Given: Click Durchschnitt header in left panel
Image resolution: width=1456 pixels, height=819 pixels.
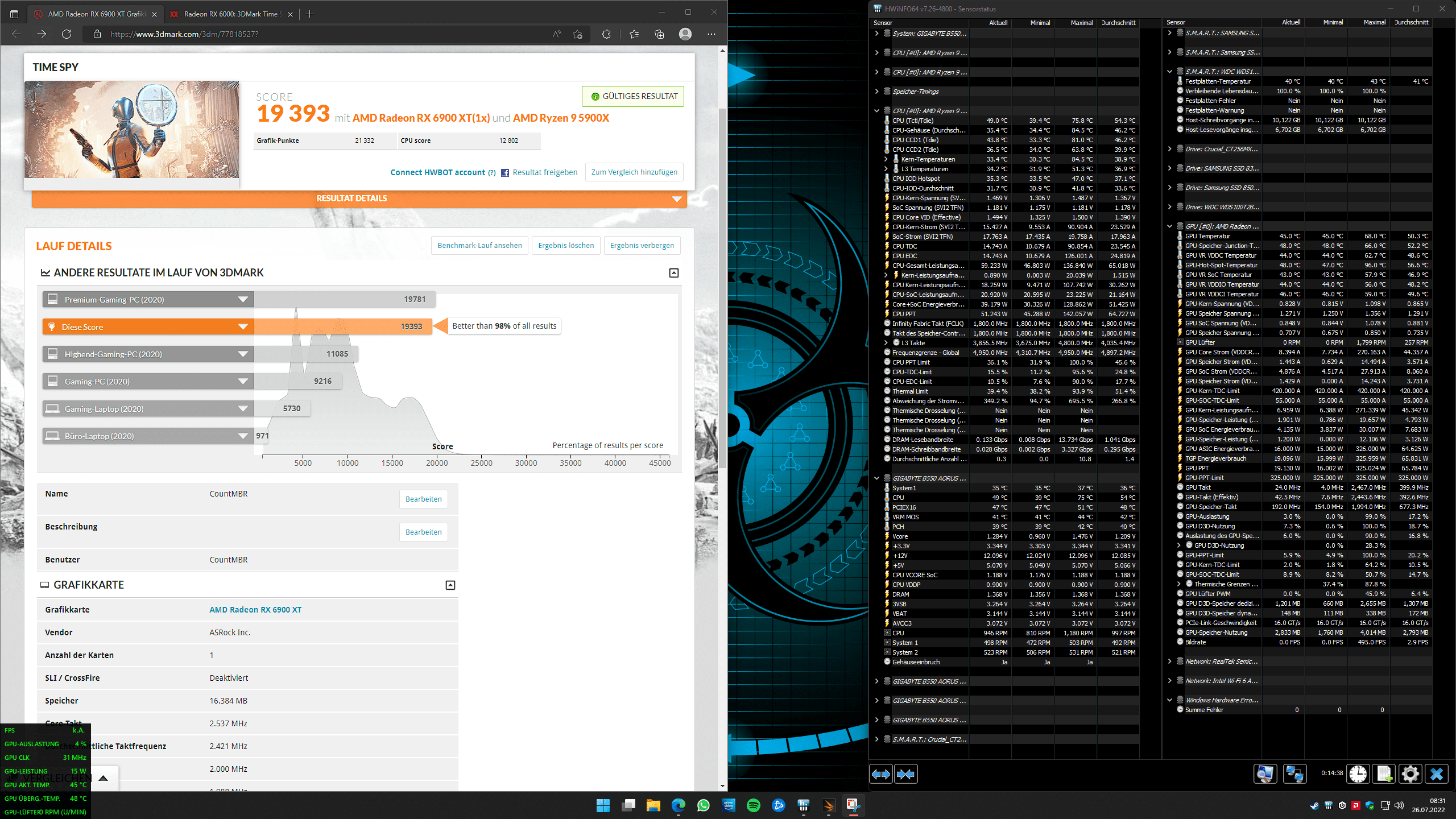Looking at the screenshot, I should point(1118,23).
